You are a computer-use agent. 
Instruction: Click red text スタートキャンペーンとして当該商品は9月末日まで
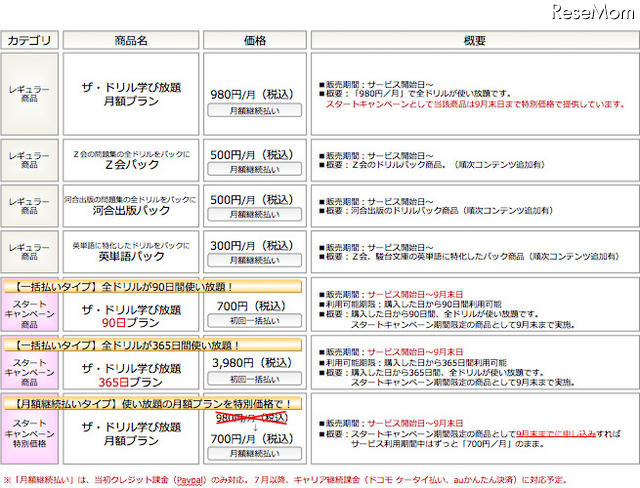[475, 104]
